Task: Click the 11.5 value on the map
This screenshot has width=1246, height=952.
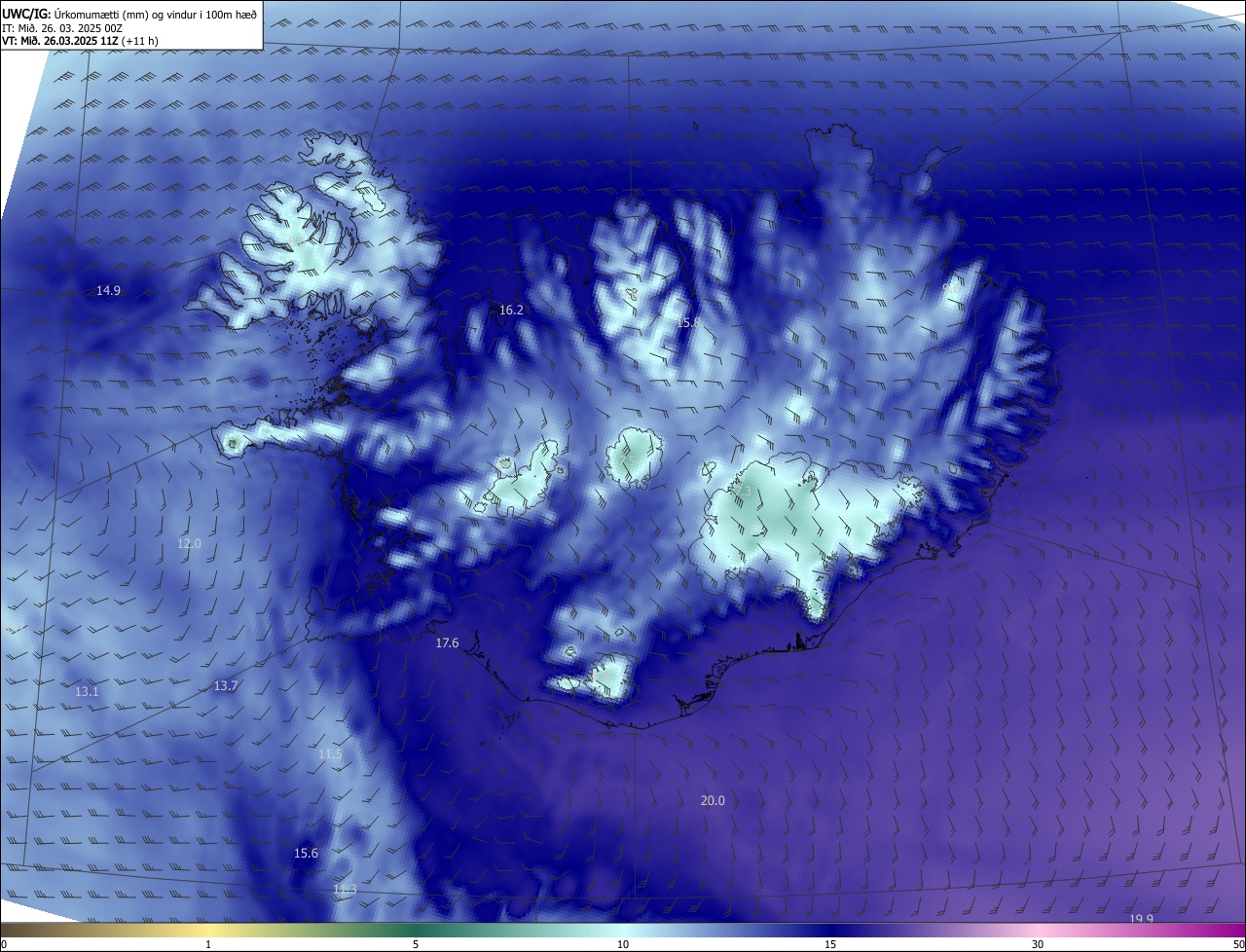Action: click(330, 754)
